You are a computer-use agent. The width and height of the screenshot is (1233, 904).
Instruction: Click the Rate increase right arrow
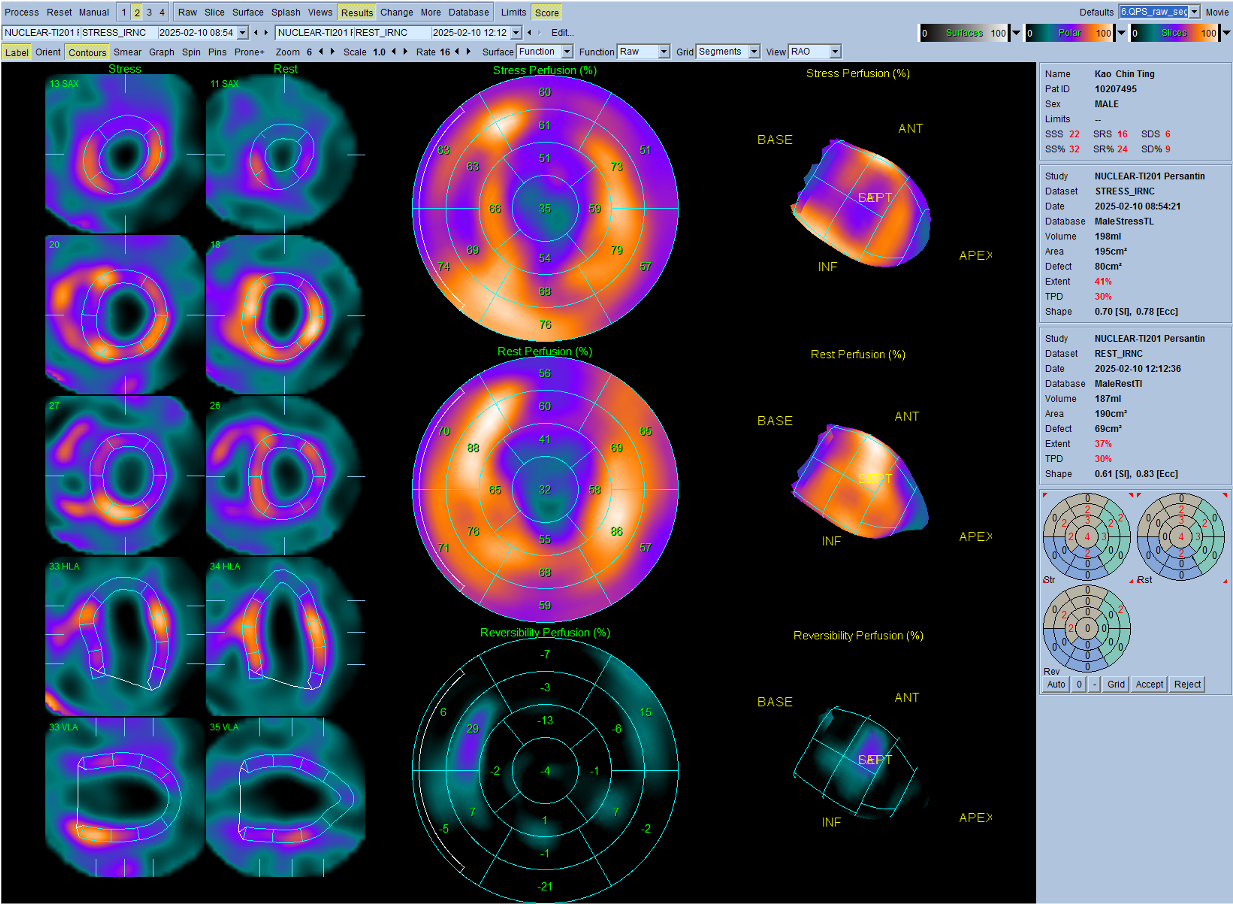pyautogui.click(x=467, y=51)
